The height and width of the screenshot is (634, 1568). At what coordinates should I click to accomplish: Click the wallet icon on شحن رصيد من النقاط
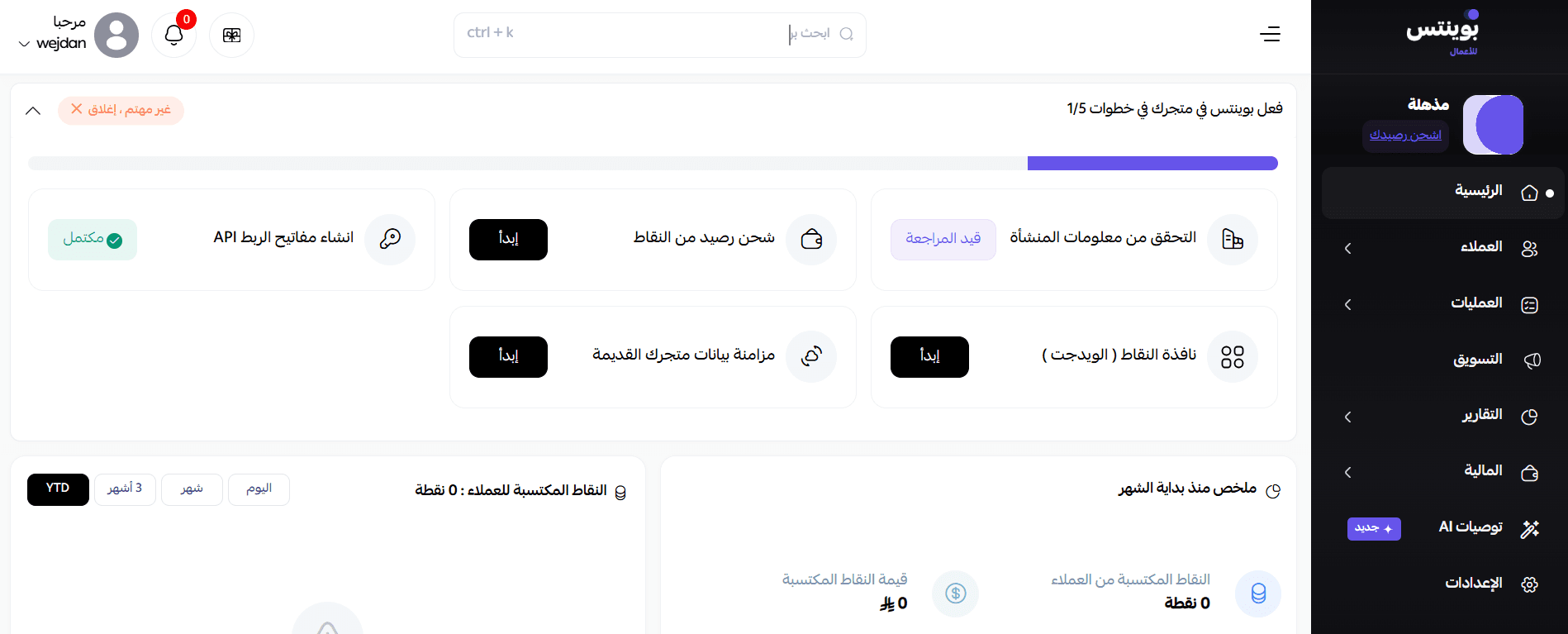pyautogui.click(x=811, y=240)
